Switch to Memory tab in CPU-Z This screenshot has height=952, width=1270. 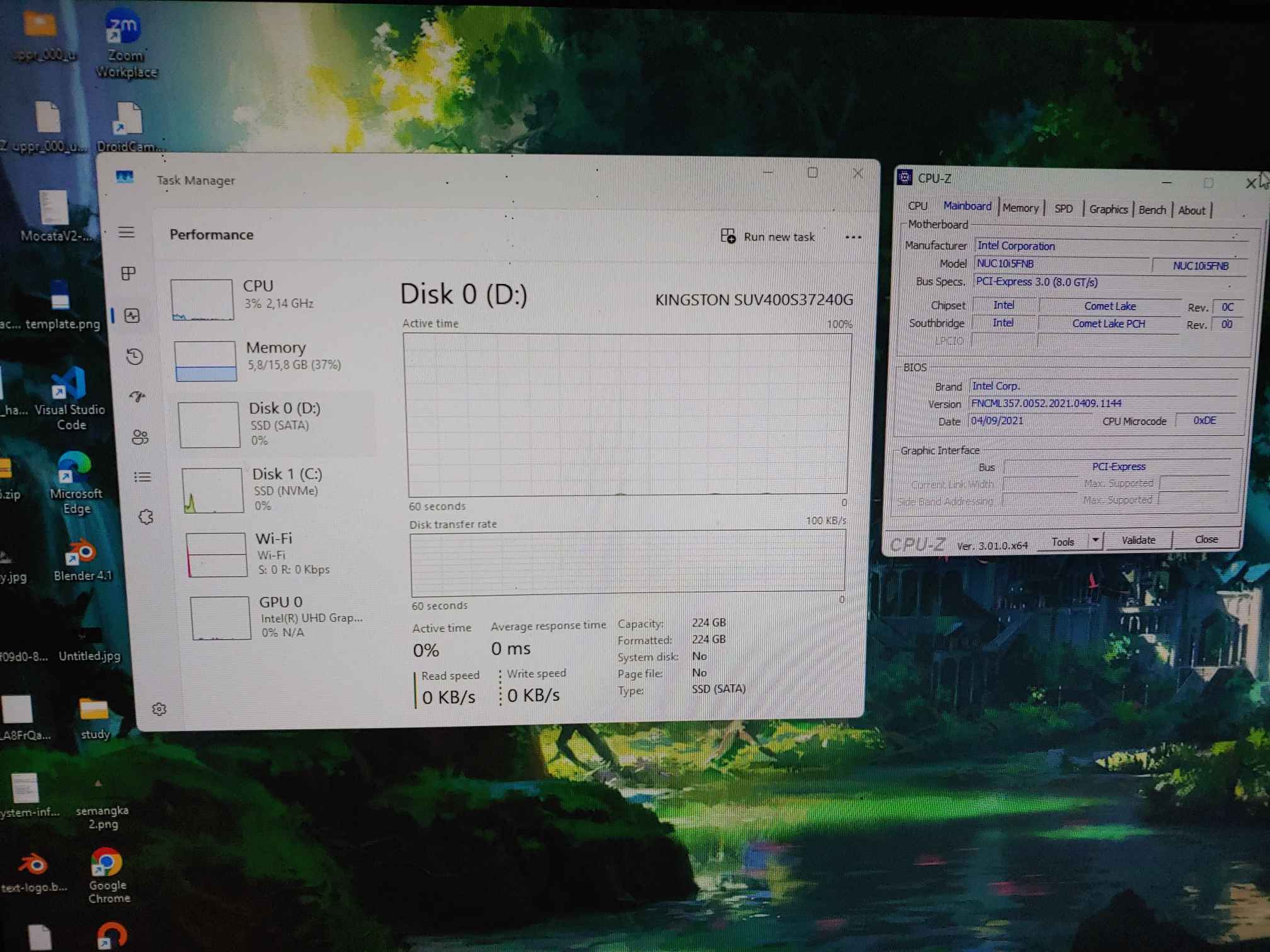[1021, 208]
